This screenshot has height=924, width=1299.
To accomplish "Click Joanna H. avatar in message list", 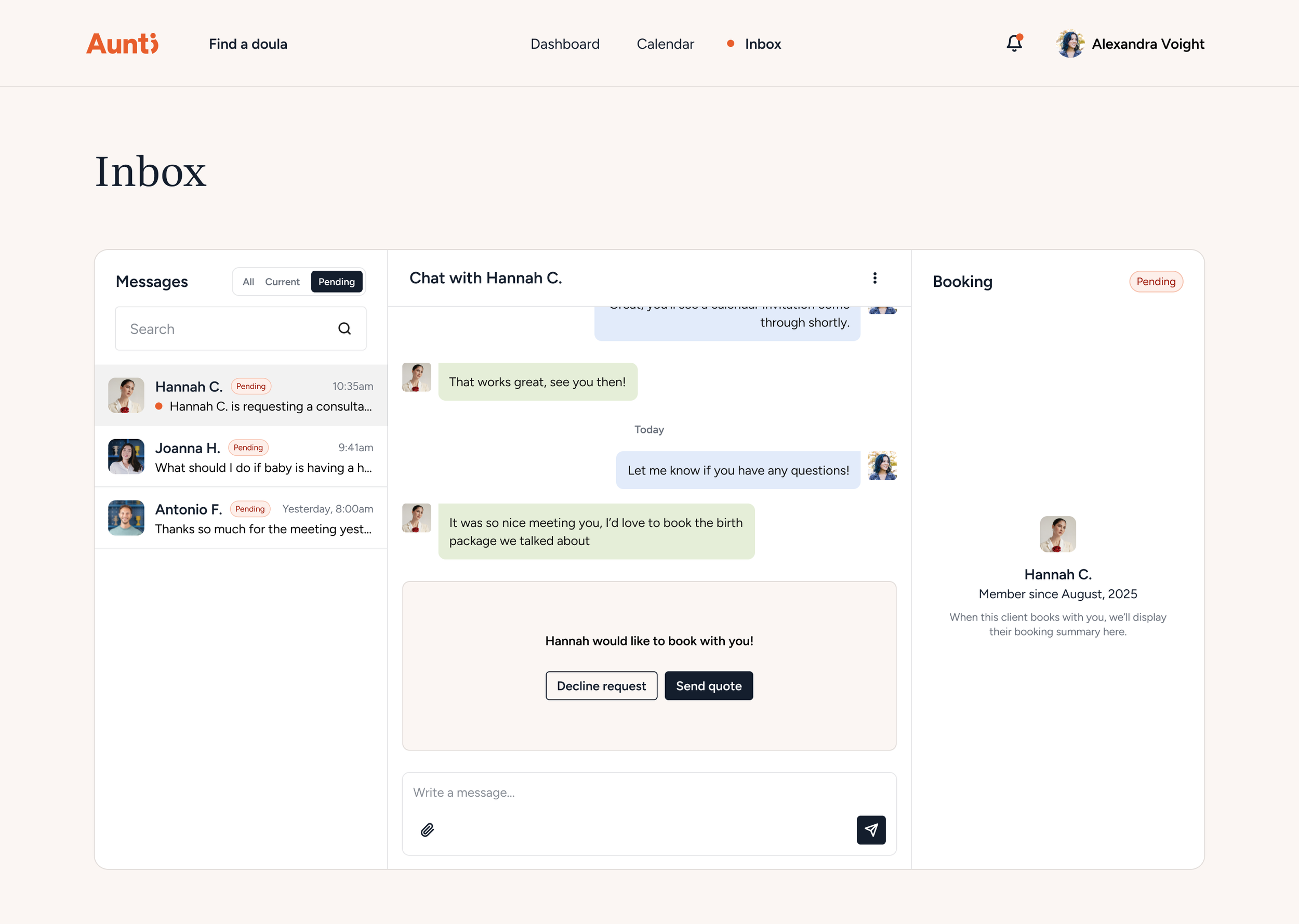I will [126, 456].
